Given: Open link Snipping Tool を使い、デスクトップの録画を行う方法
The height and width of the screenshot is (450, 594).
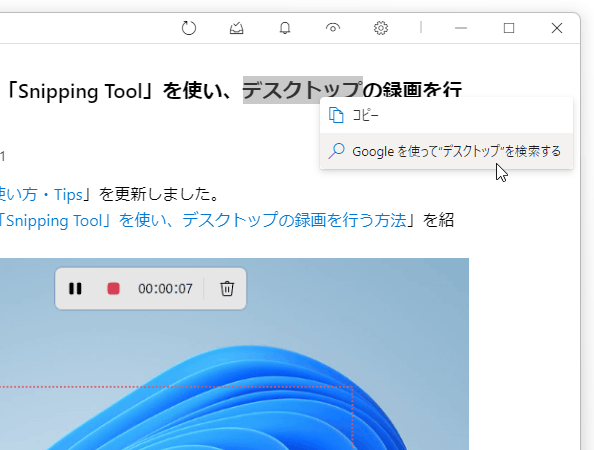Looking at the screenshot, I should 203,220.
